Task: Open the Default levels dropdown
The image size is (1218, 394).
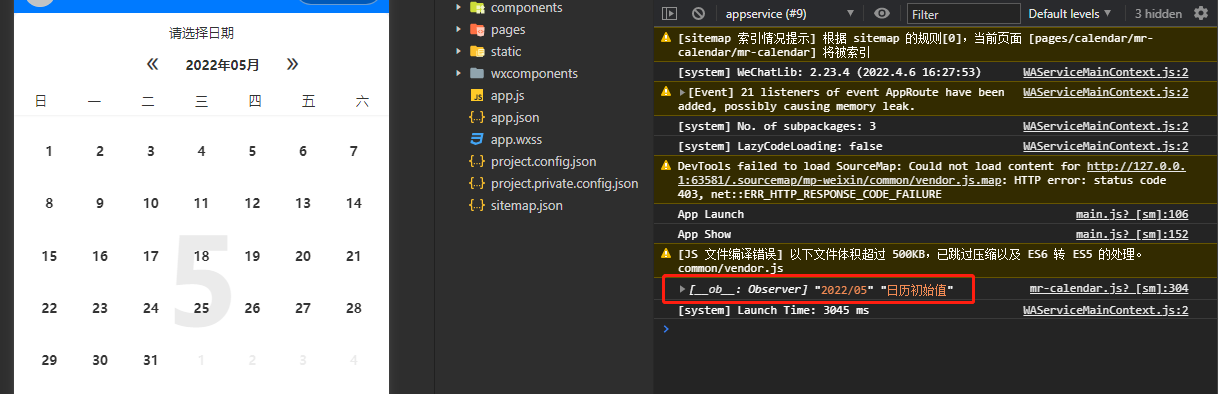Action: pos(1070,14)
